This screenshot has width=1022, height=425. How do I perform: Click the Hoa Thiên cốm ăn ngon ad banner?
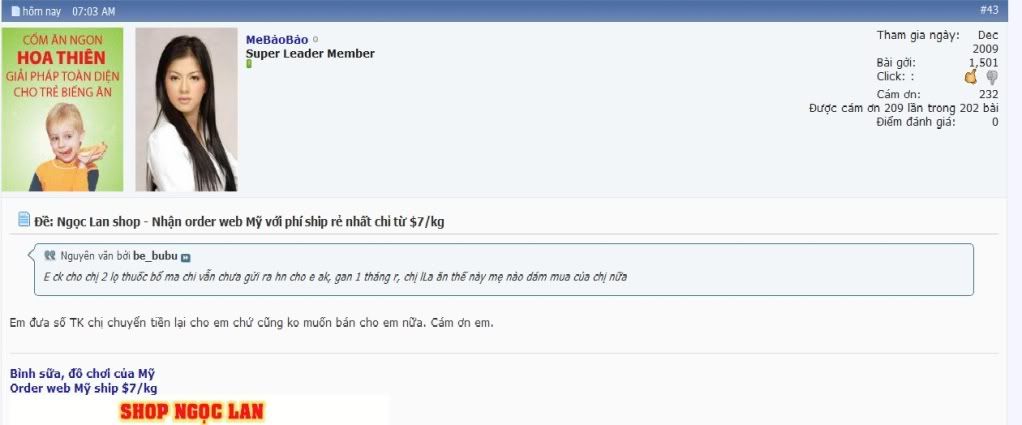pyautogui.click(x=62, y=109)
